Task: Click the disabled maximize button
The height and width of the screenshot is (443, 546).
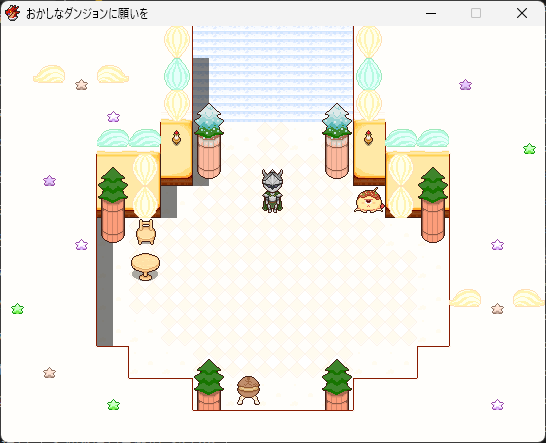Action: 476,13
